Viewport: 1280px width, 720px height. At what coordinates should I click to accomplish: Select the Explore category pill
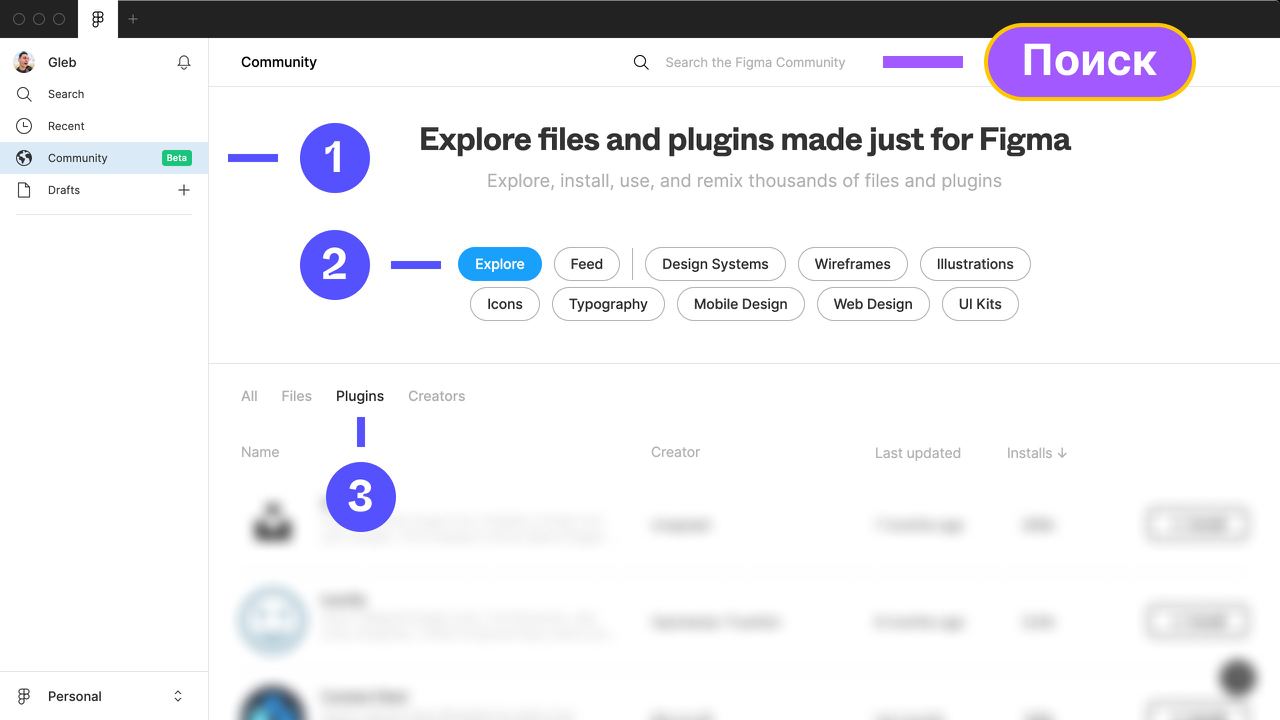pyautogui.click(x=500, y=264)
